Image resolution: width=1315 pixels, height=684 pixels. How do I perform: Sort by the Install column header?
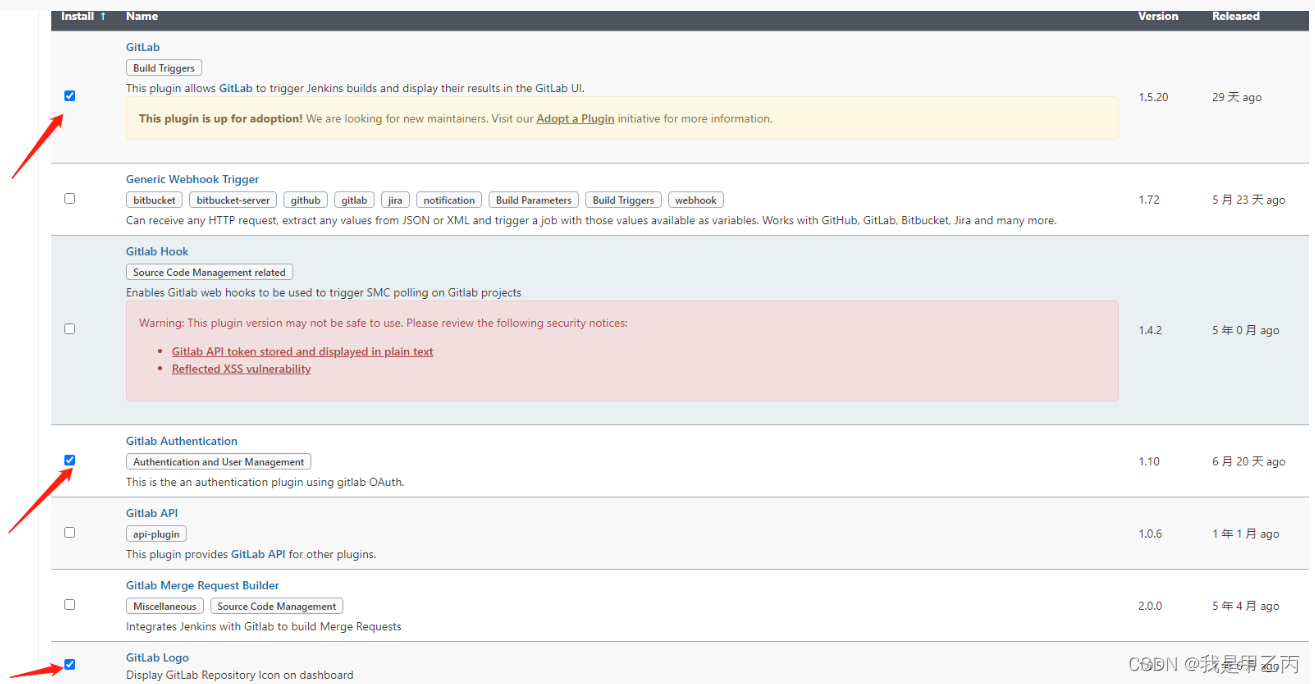pos(84,16)
